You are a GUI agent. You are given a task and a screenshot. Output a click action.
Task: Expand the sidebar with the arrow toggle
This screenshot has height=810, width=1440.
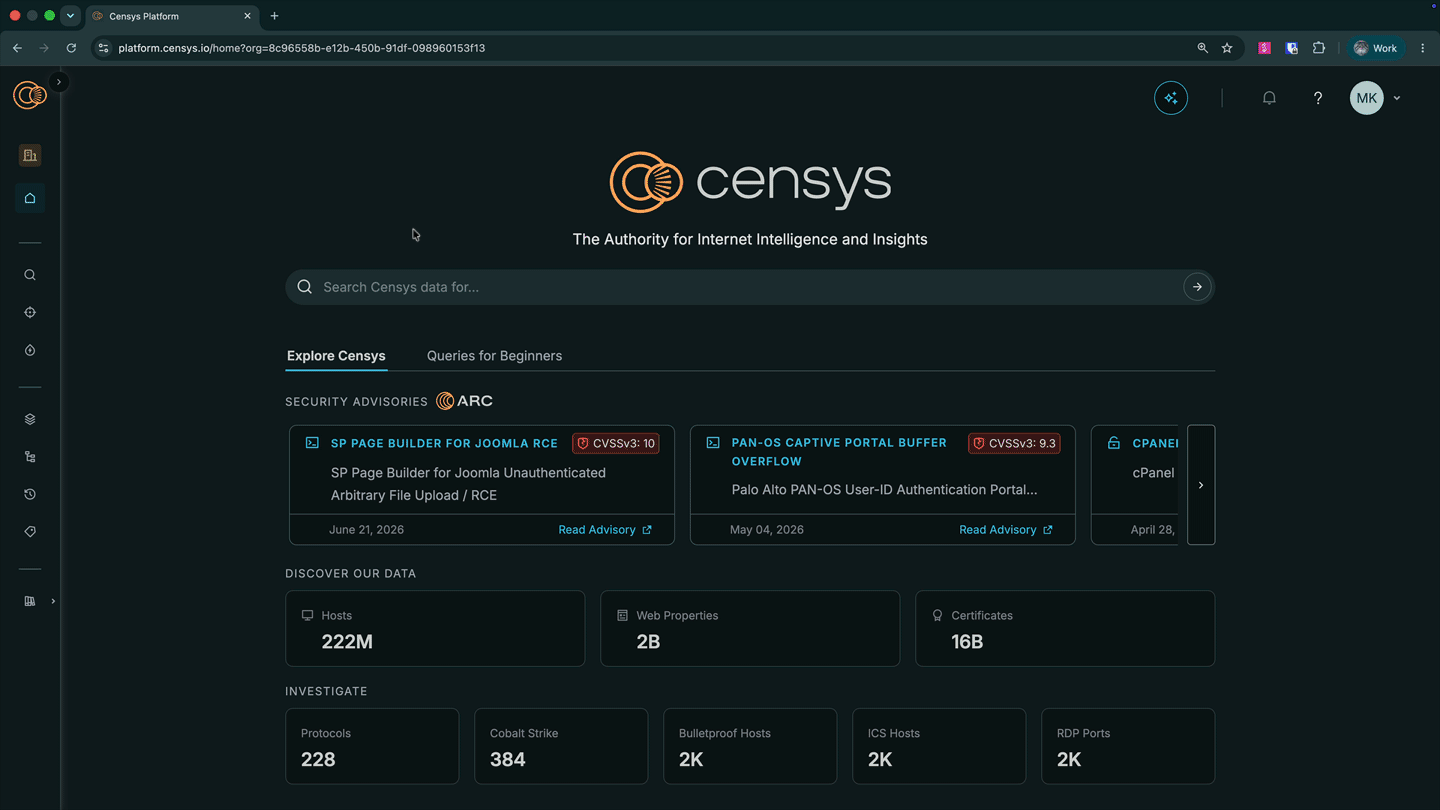click(x=59, y=82)
